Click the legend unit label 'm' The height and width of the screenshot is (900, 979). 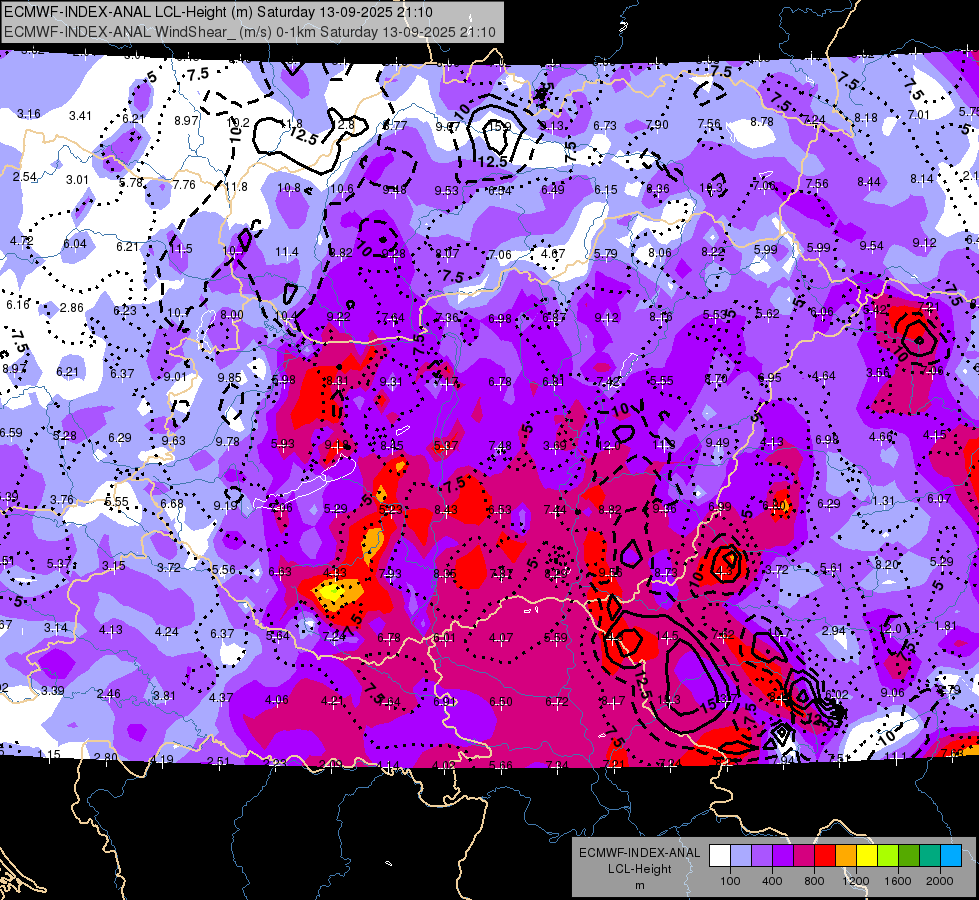pyautogui.click(x=639, y=885)
